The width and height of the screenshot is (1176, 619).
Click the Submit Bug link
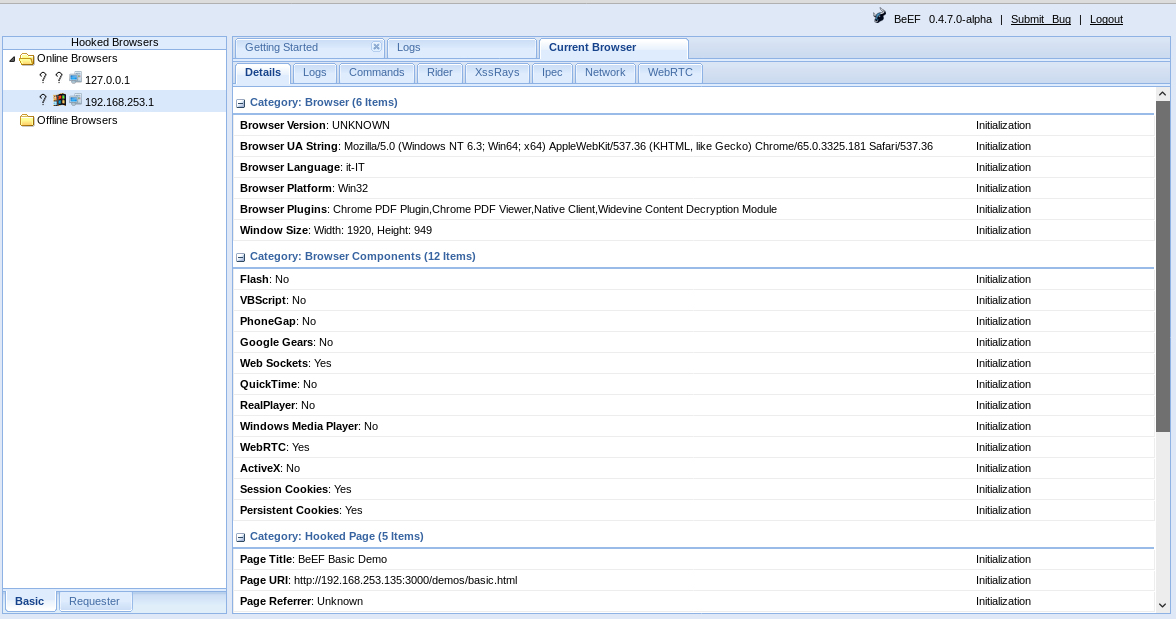[1040, 19]
